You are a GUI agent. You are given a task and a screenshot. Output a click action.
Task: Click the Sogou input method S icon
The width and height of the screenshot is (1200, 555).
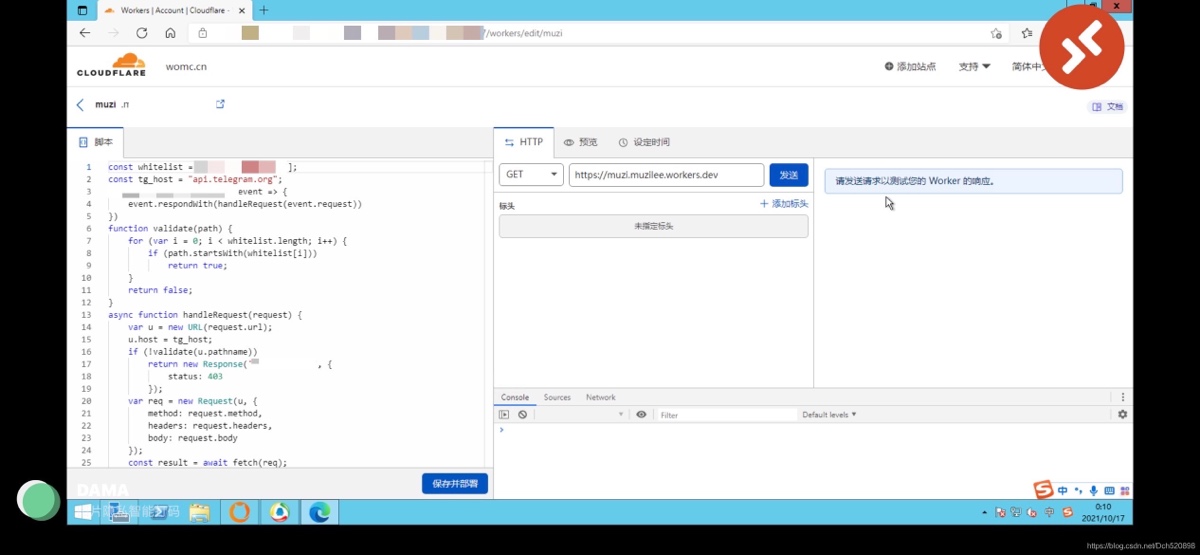[x=1044, y=489]
